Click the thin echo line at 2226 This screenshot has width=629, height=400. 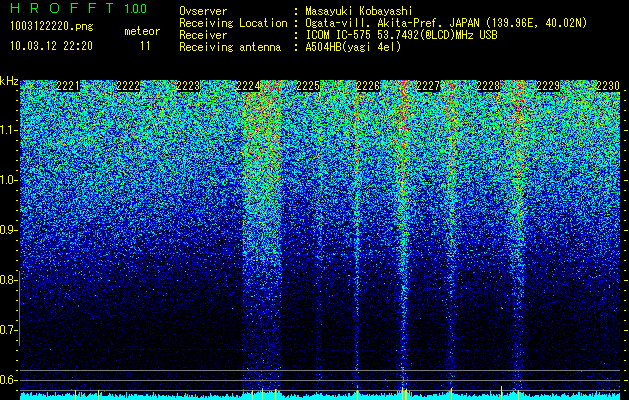[357, 237]
